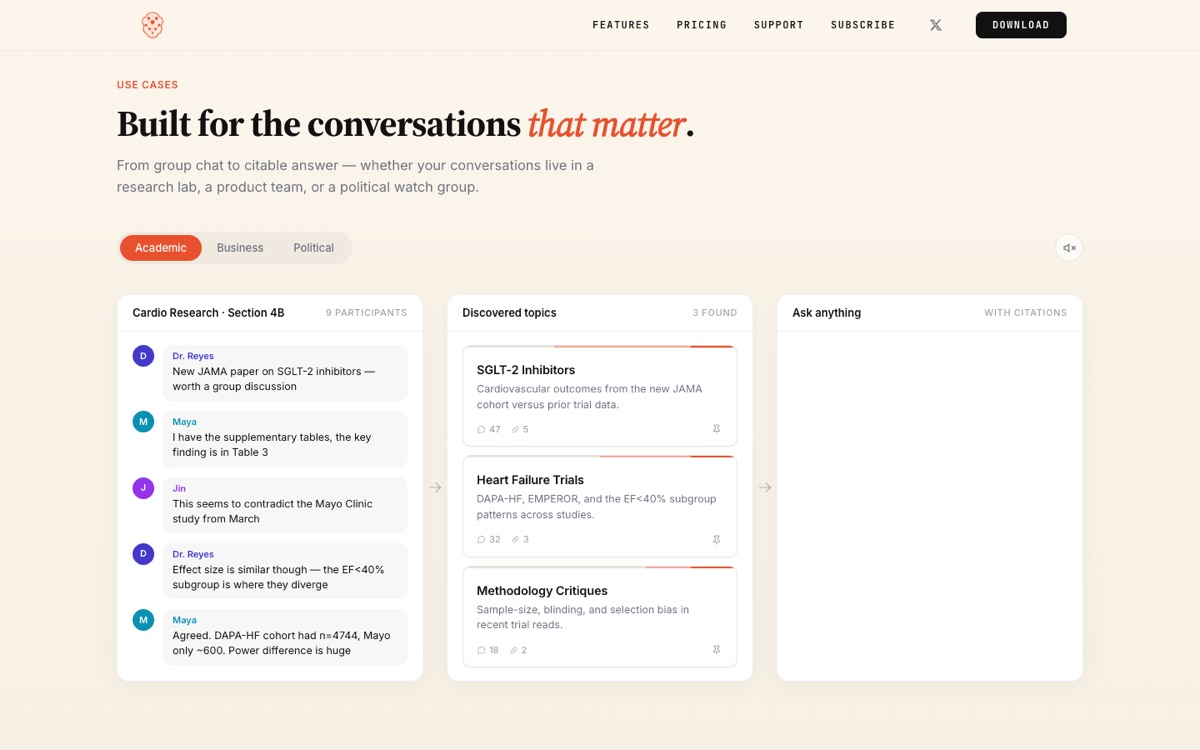
Task: Select the Academic use case tab
Action: coord(161,248)
